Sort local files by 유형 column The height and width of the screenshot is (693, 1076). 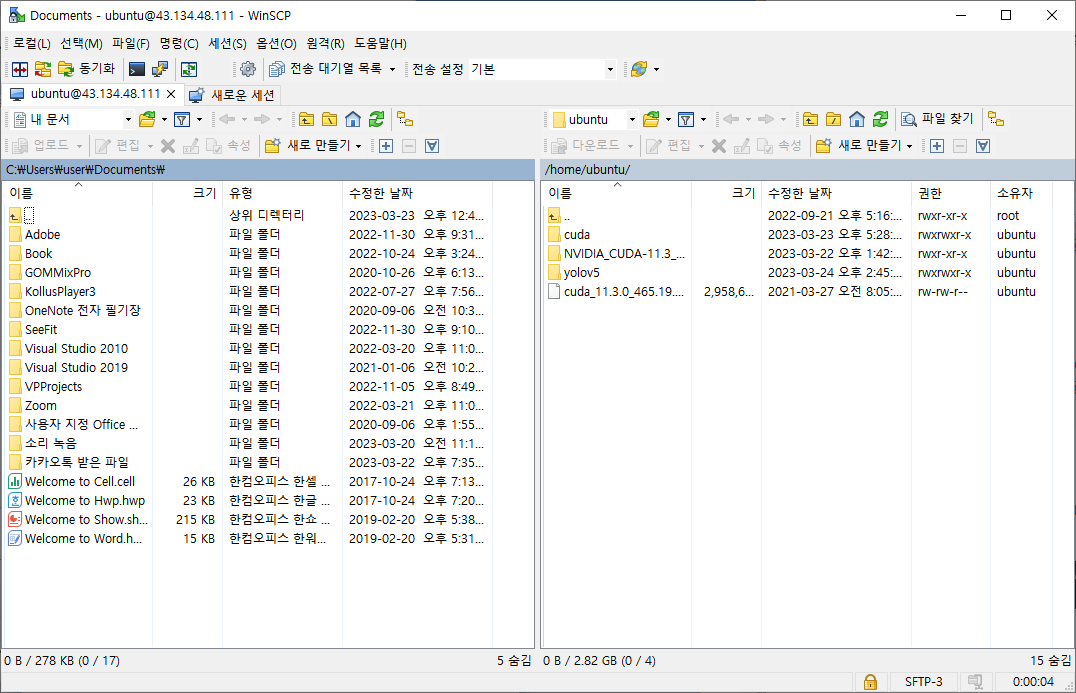(x=282, y=193)
